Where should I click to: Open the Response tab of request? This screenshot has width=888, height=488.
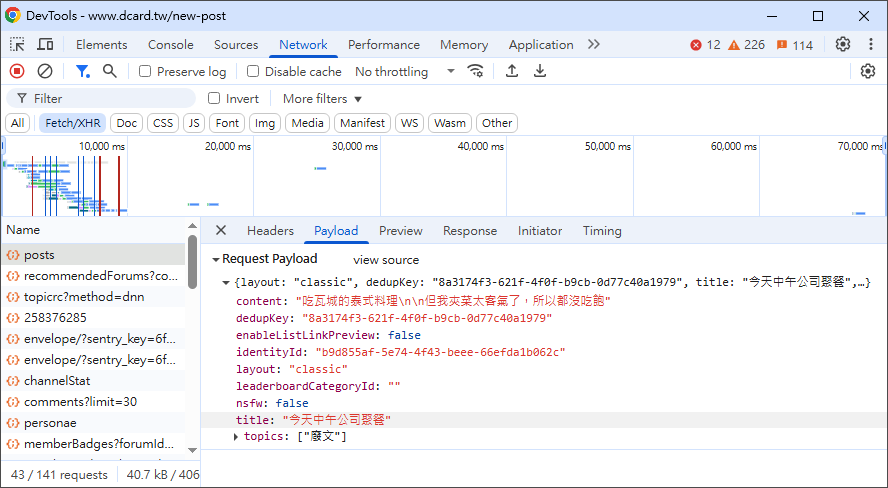[469, 230]
